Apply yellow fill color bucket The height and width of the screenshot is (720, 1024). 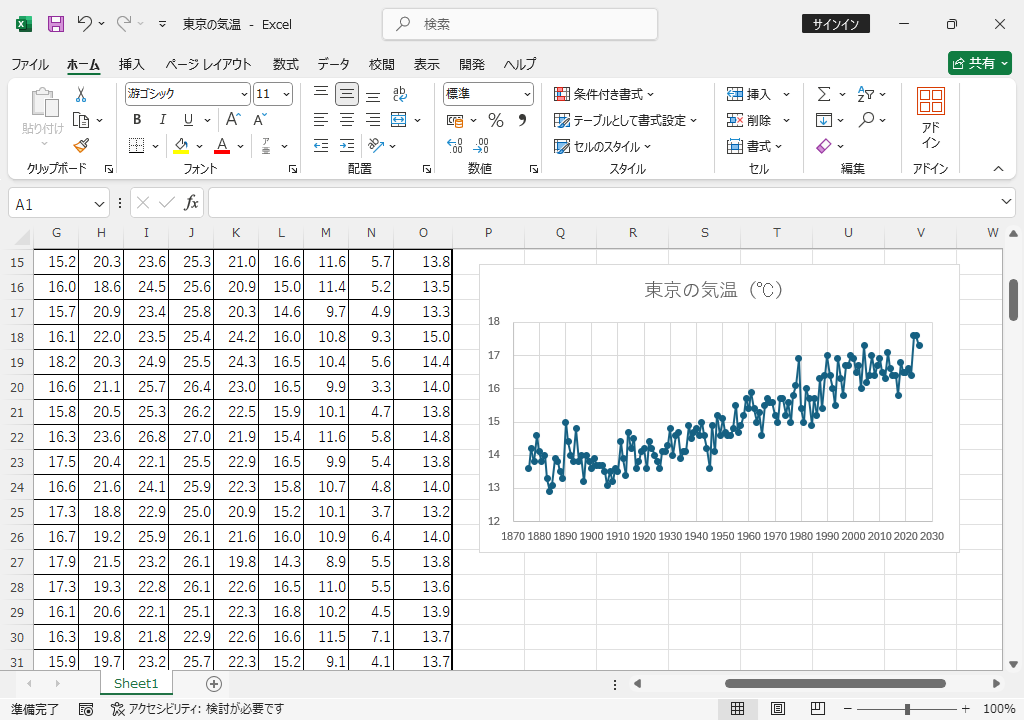click(182, 146)
